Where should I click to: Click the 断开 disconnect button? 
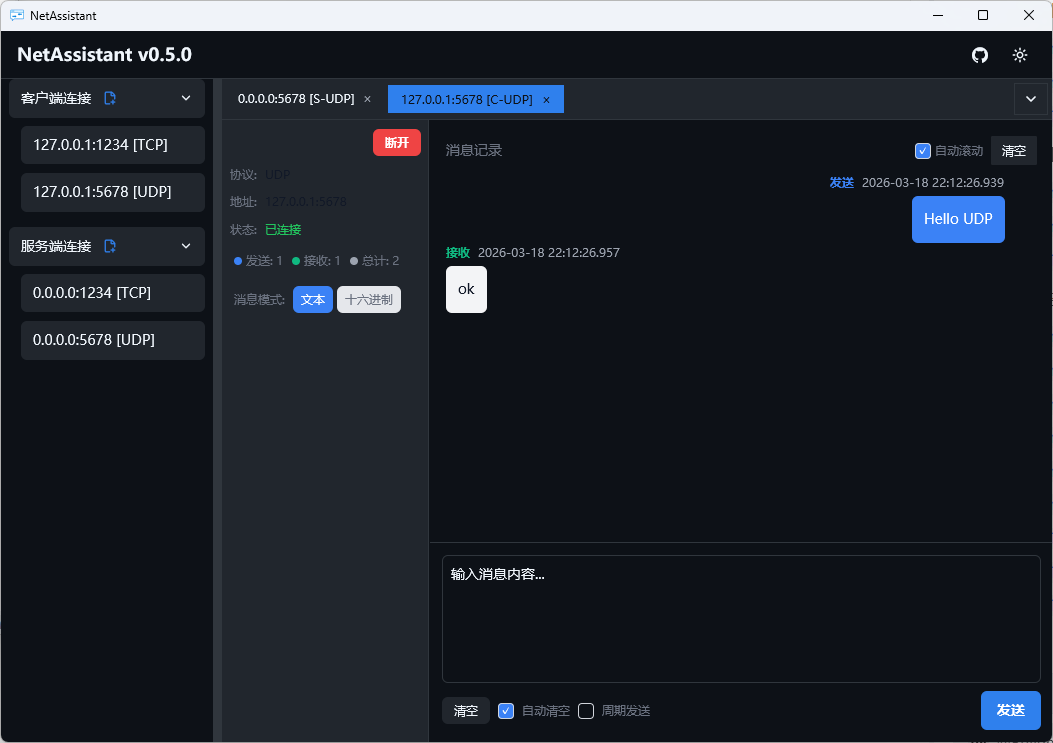click(396, 142)
